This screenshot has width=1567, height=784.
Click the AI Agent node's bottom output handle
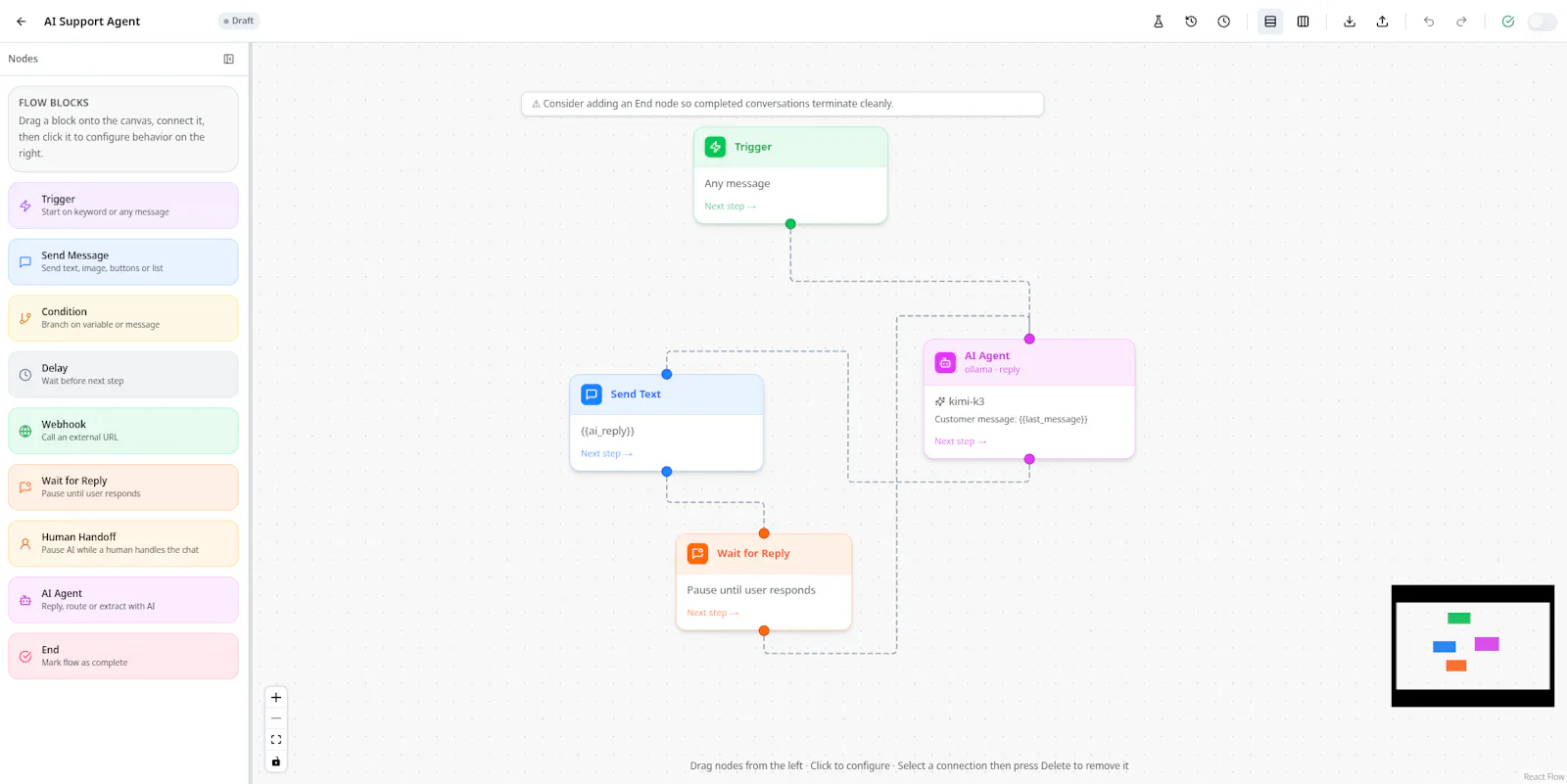coord(1029,459)
